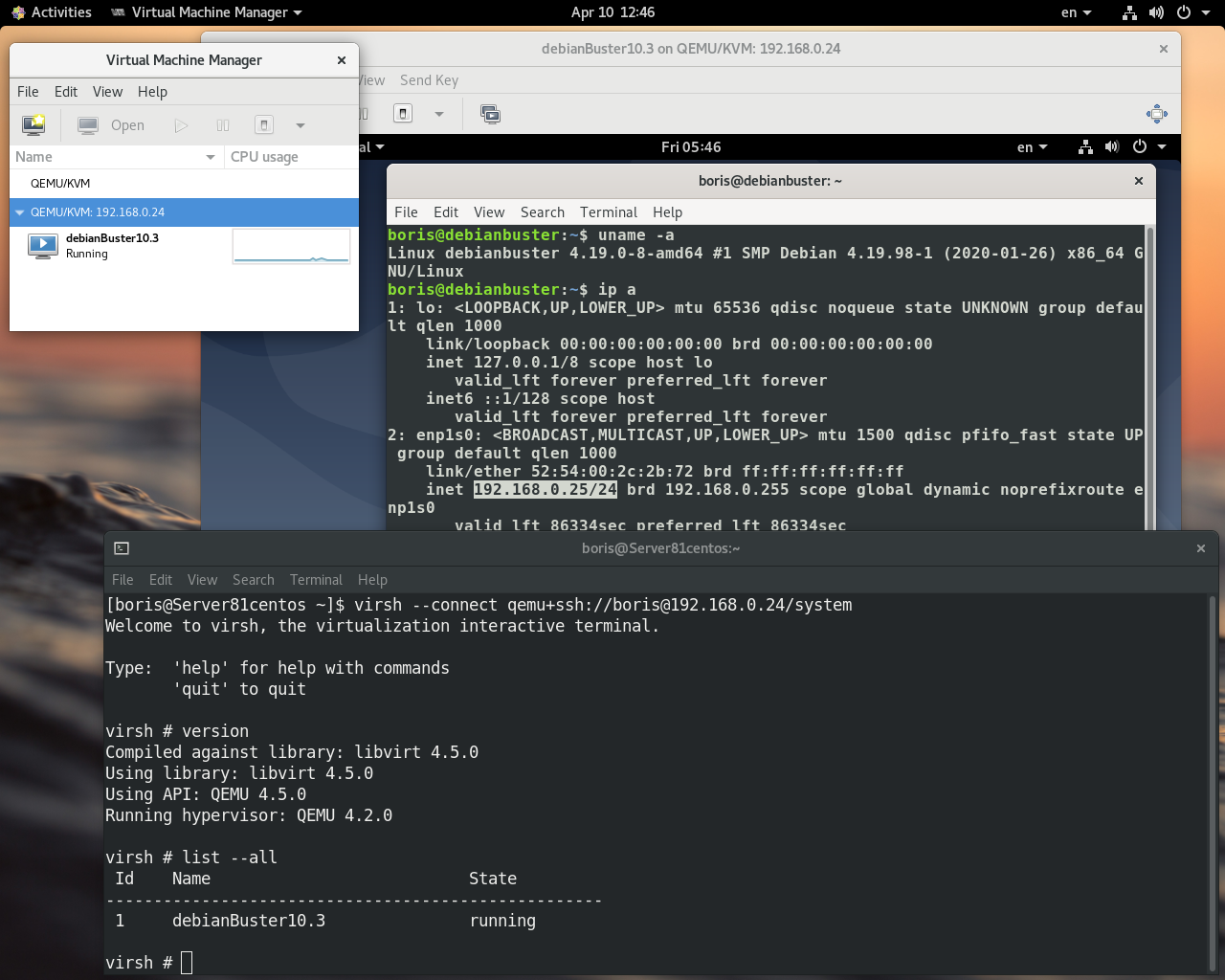This screenshot has width=1225, height=980.
Task: Enter fullscreen using the viewer fullscreen icon
Action: 1156,113
